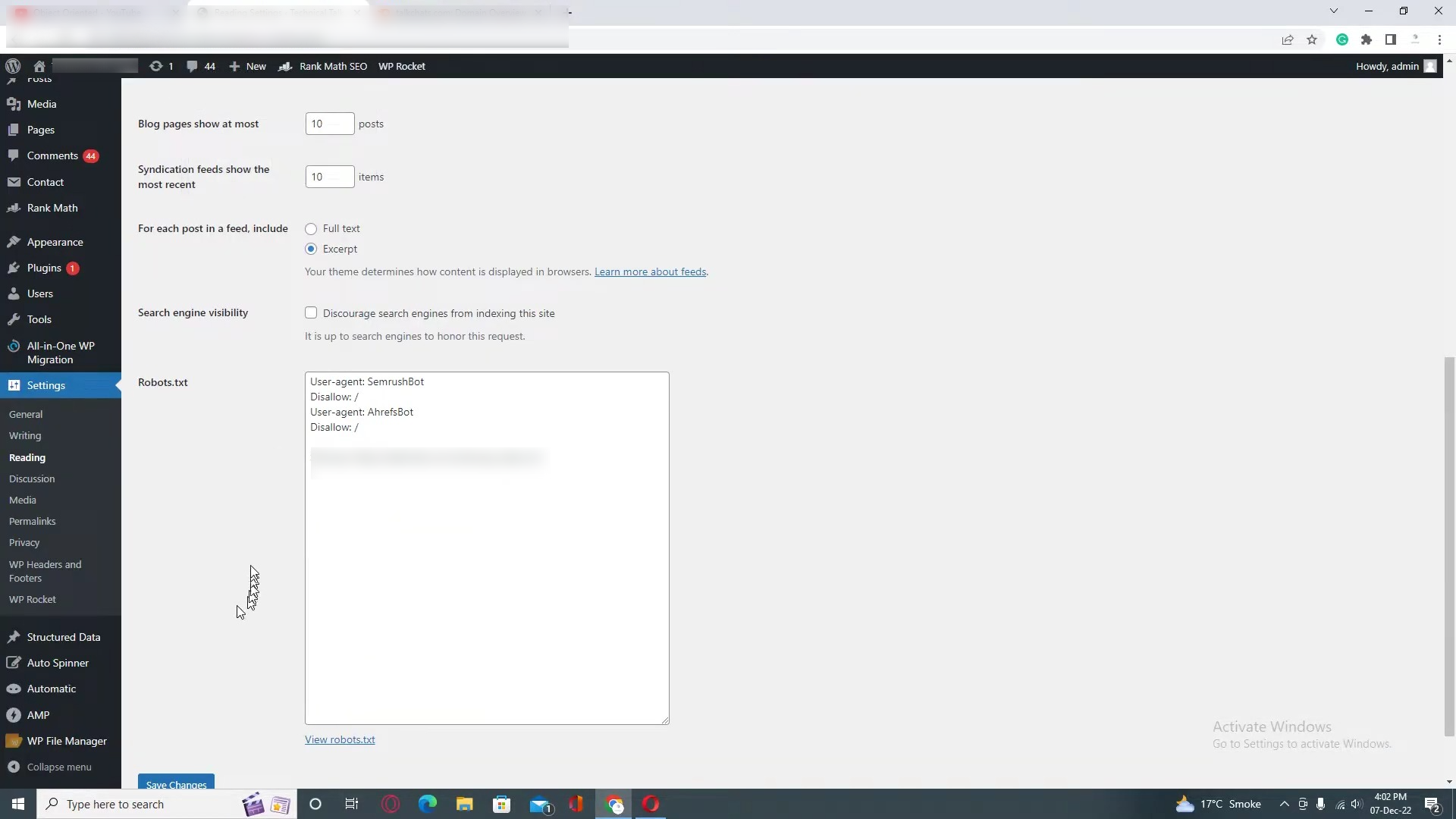Click the Save Changes button
Viewport: 1456px width, 819px height.
click(176, 783)
